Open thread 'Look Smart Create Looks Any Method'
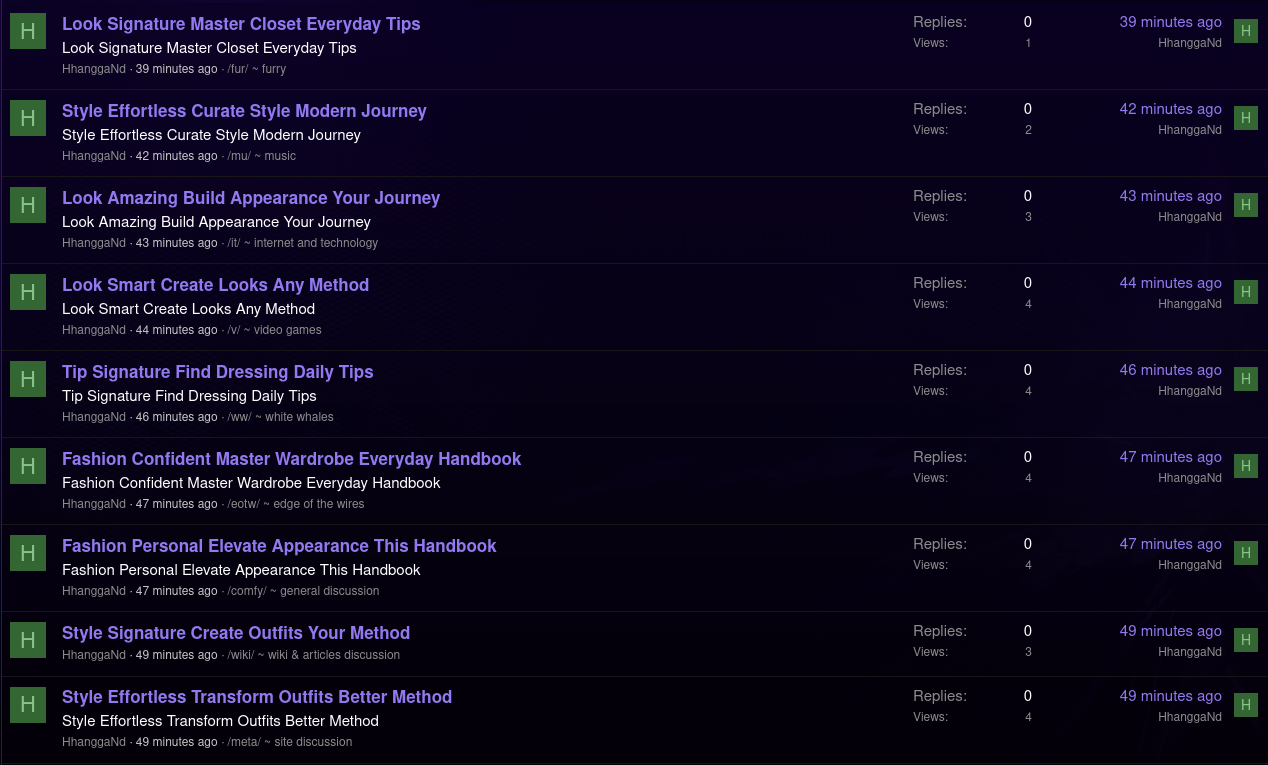Image resolution: width=1268 pixels, height=765 pixels. pos(215,285)
